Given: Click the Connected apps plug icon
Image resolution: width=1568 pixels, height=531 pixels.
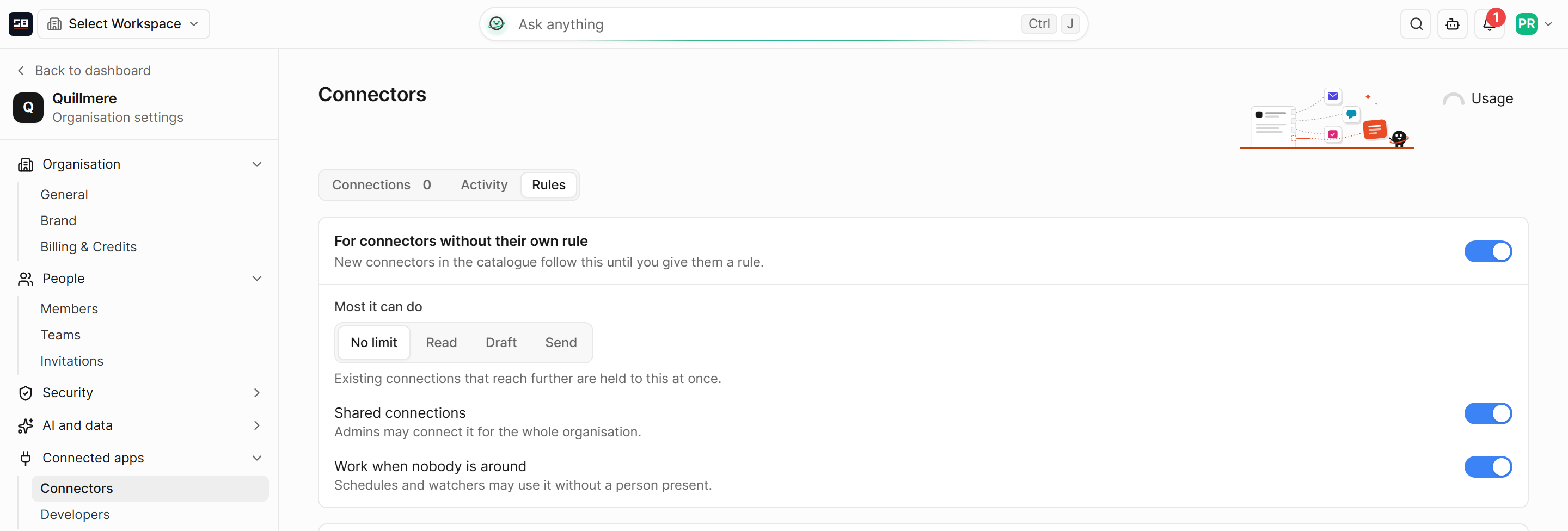Looking at the screenshot, I should (26, 458).
